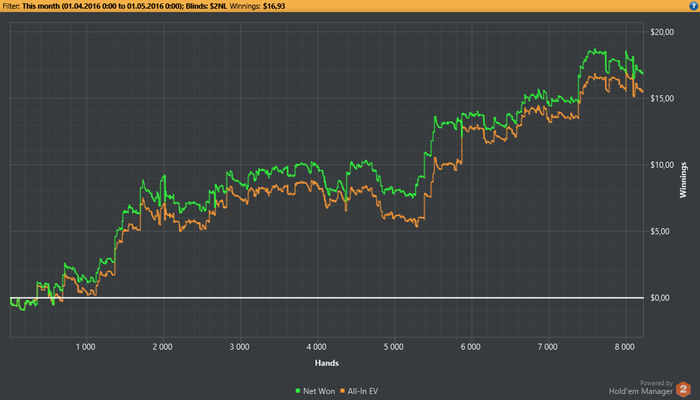Select the All-In EV legend label
This screenshot has width=700, height=400.
(362, 391)
